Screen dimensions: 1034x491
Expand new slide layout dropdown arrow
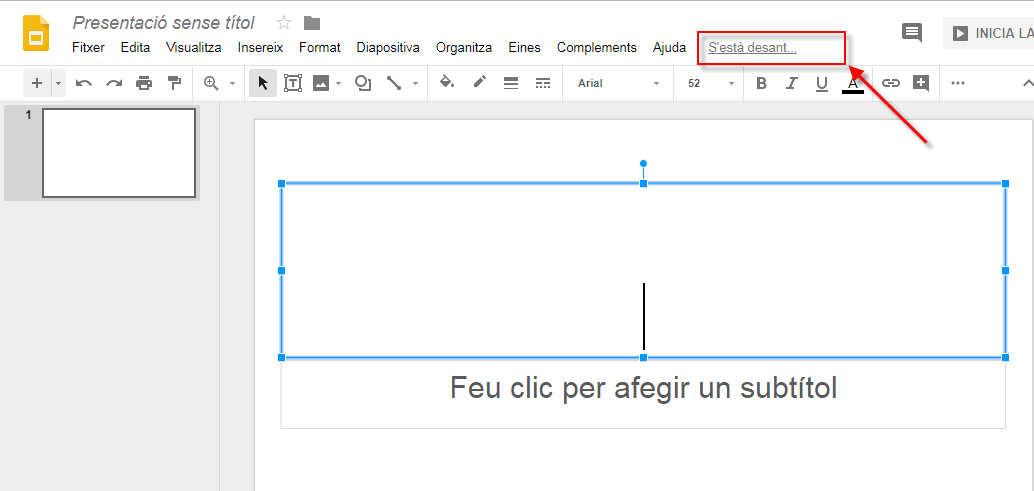pos(58,83)
